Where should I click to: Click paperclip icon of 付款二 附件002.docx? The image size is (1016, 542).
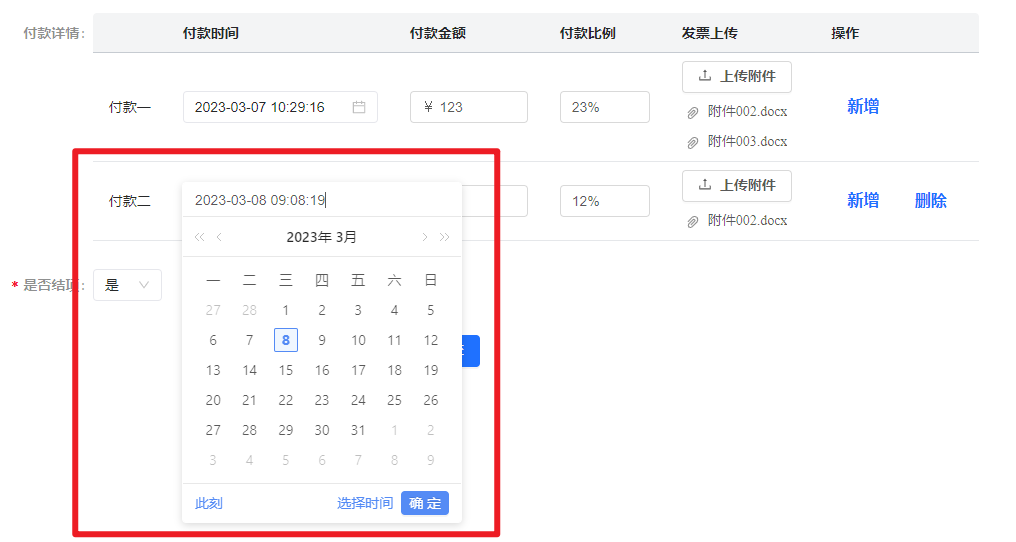pyautogui.click(x=692, y=221)
